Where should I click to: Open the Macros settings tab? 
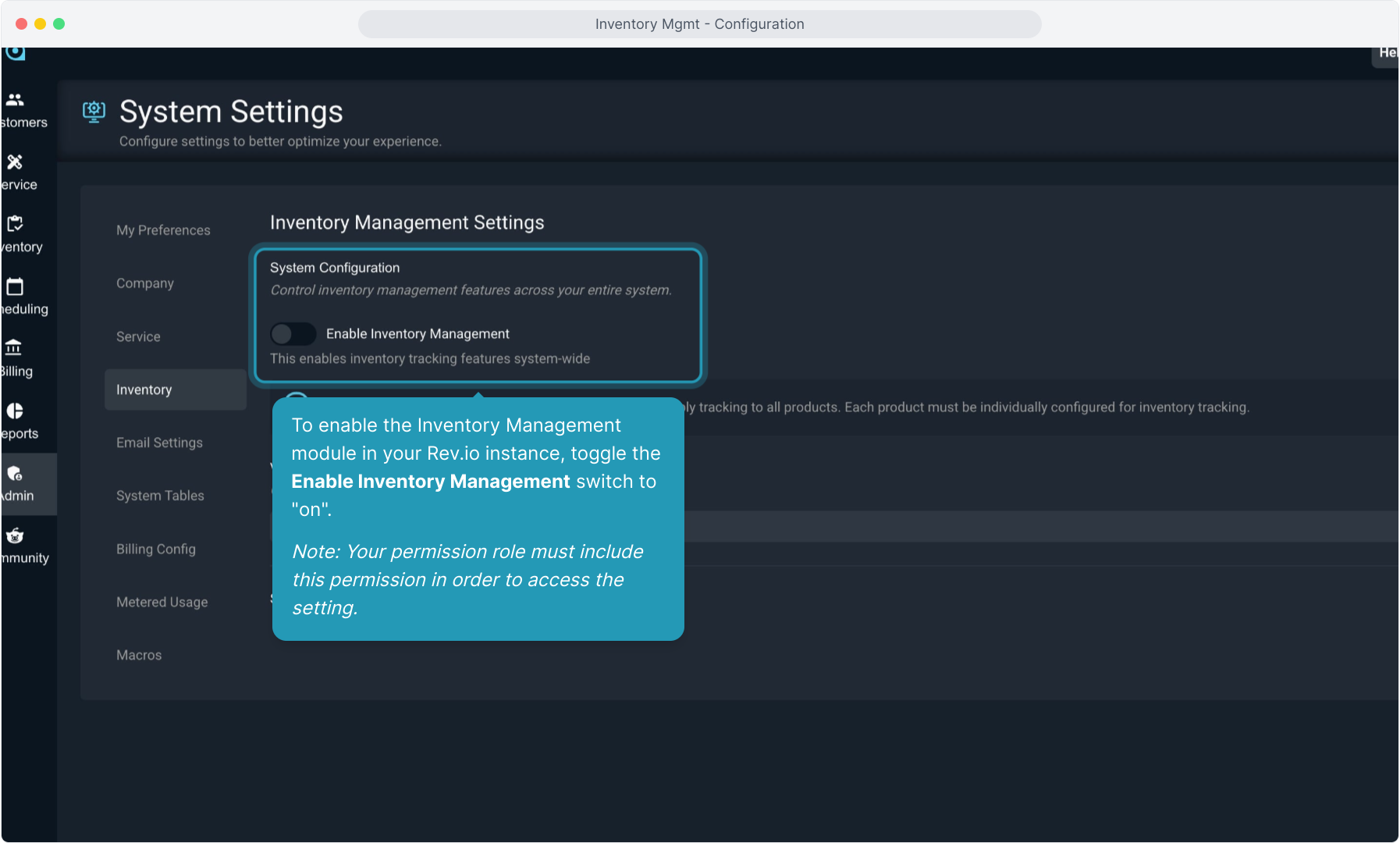pos(139,655)
